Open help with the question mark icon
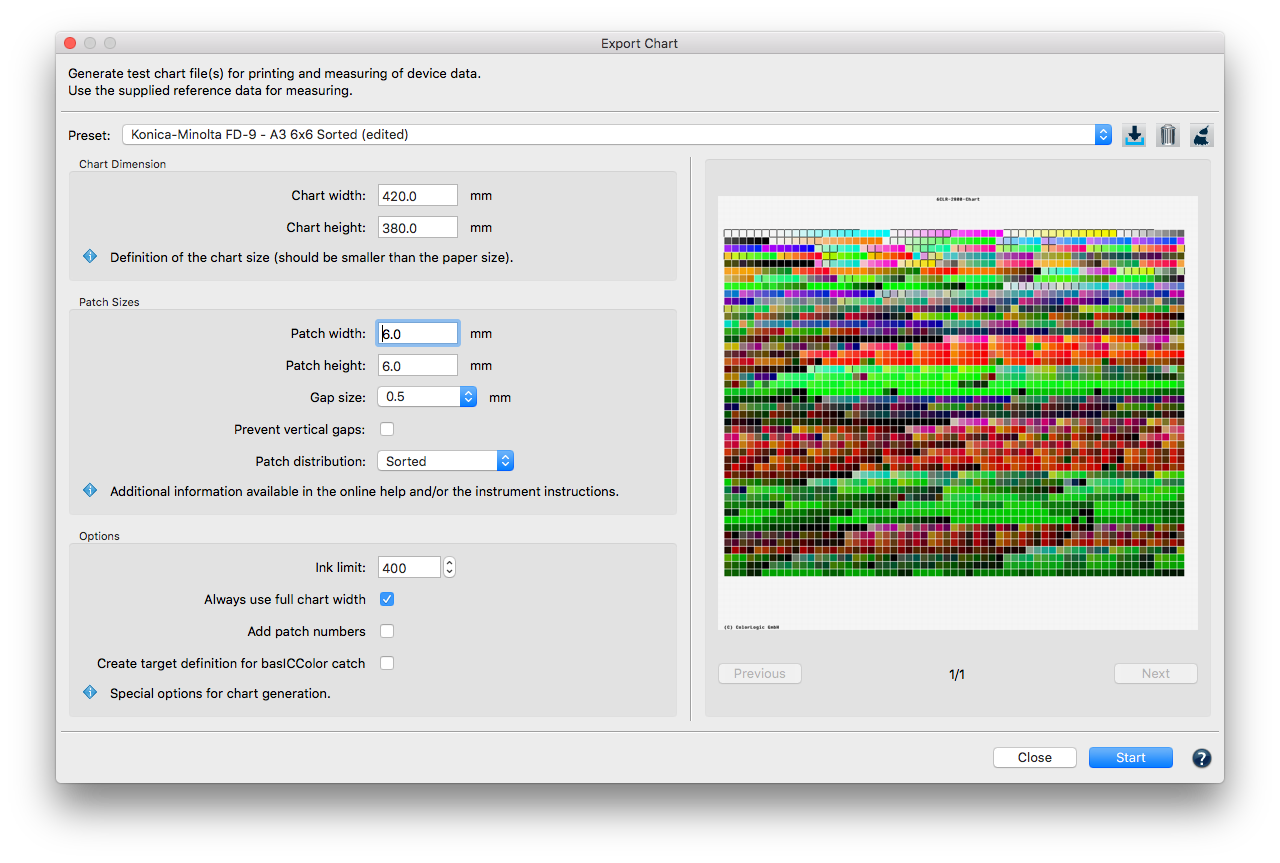 tap(1202, 758)
